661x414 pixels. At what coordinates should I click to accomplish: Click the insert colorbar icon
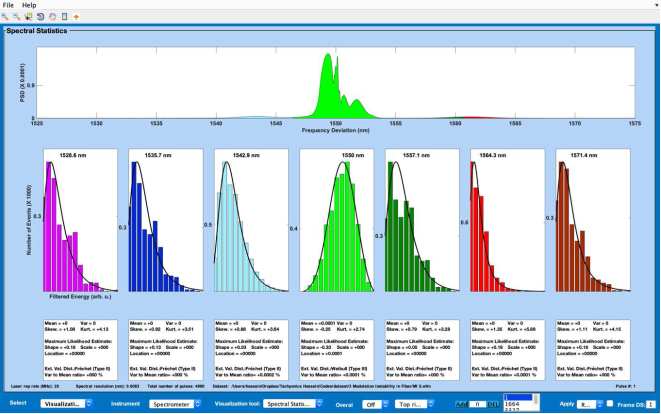pyautogui.click(x=65, y=17)
